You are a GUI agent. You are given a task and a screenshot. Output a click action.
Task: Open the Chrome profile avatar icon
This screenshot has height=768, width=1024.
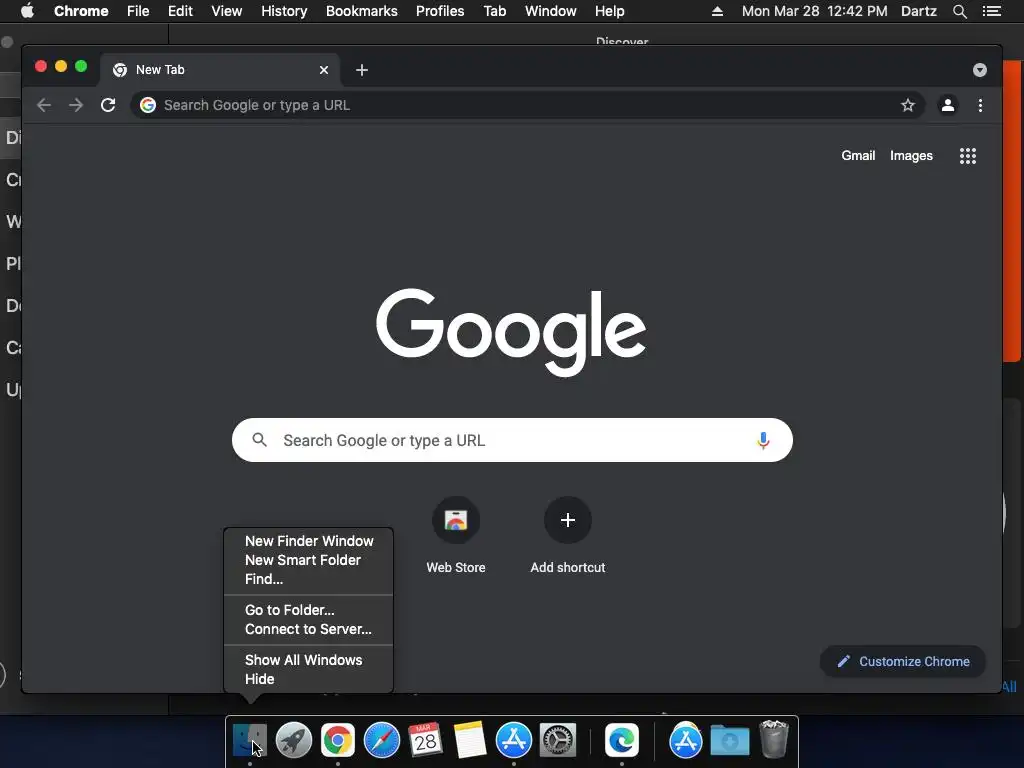[x=948, y=105]
